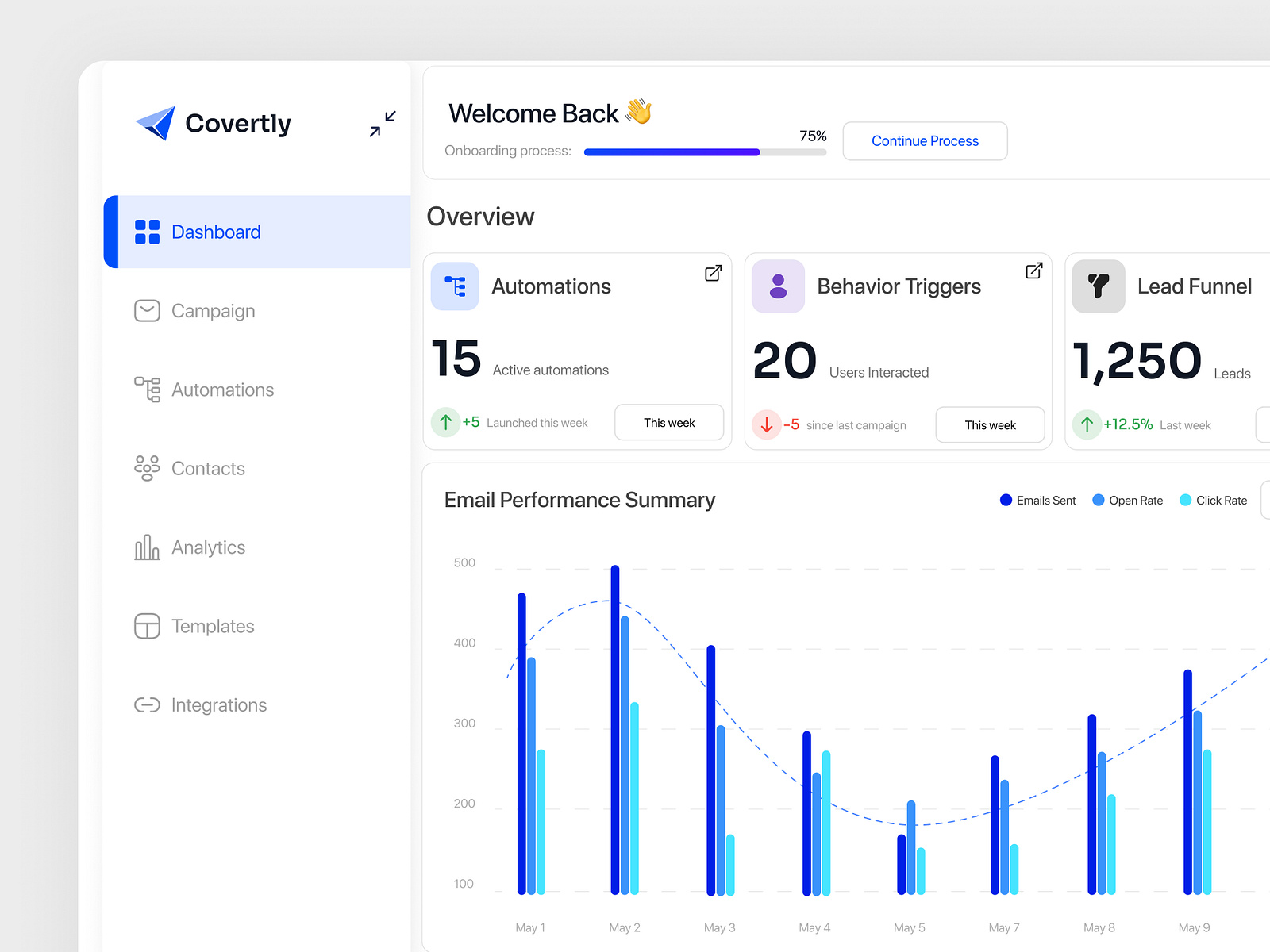This screenshot has height=952, width=1270.
Task: Click the onboarding progress bar
Action: tap(705, 152)
